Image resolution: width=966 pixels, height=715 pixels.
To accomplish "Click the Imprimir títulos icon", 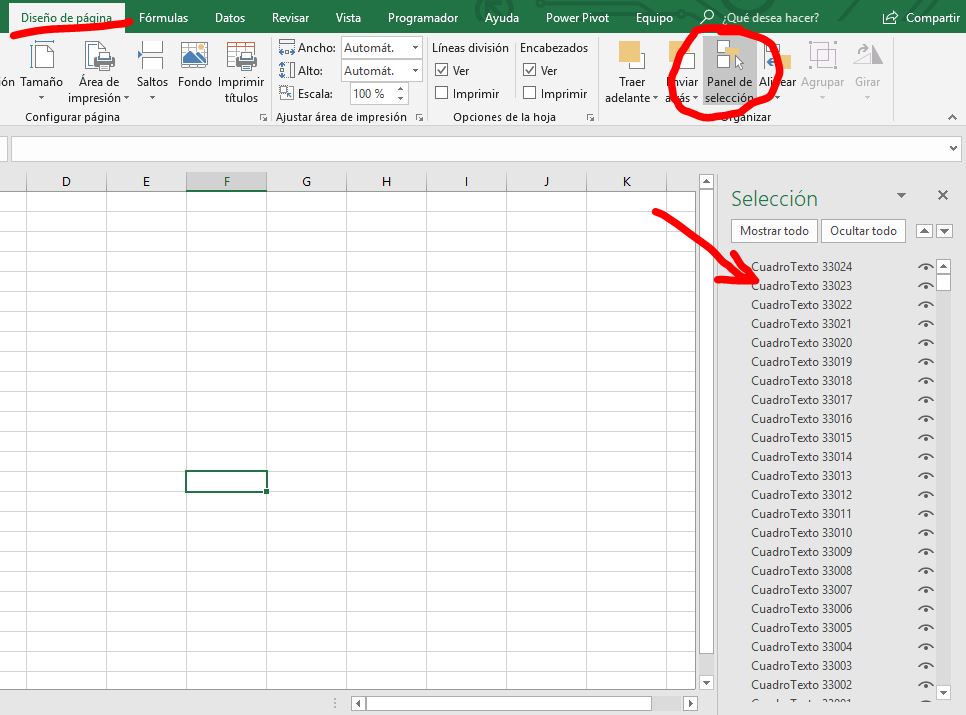I will pyautogui.click(x=241, y=58).
